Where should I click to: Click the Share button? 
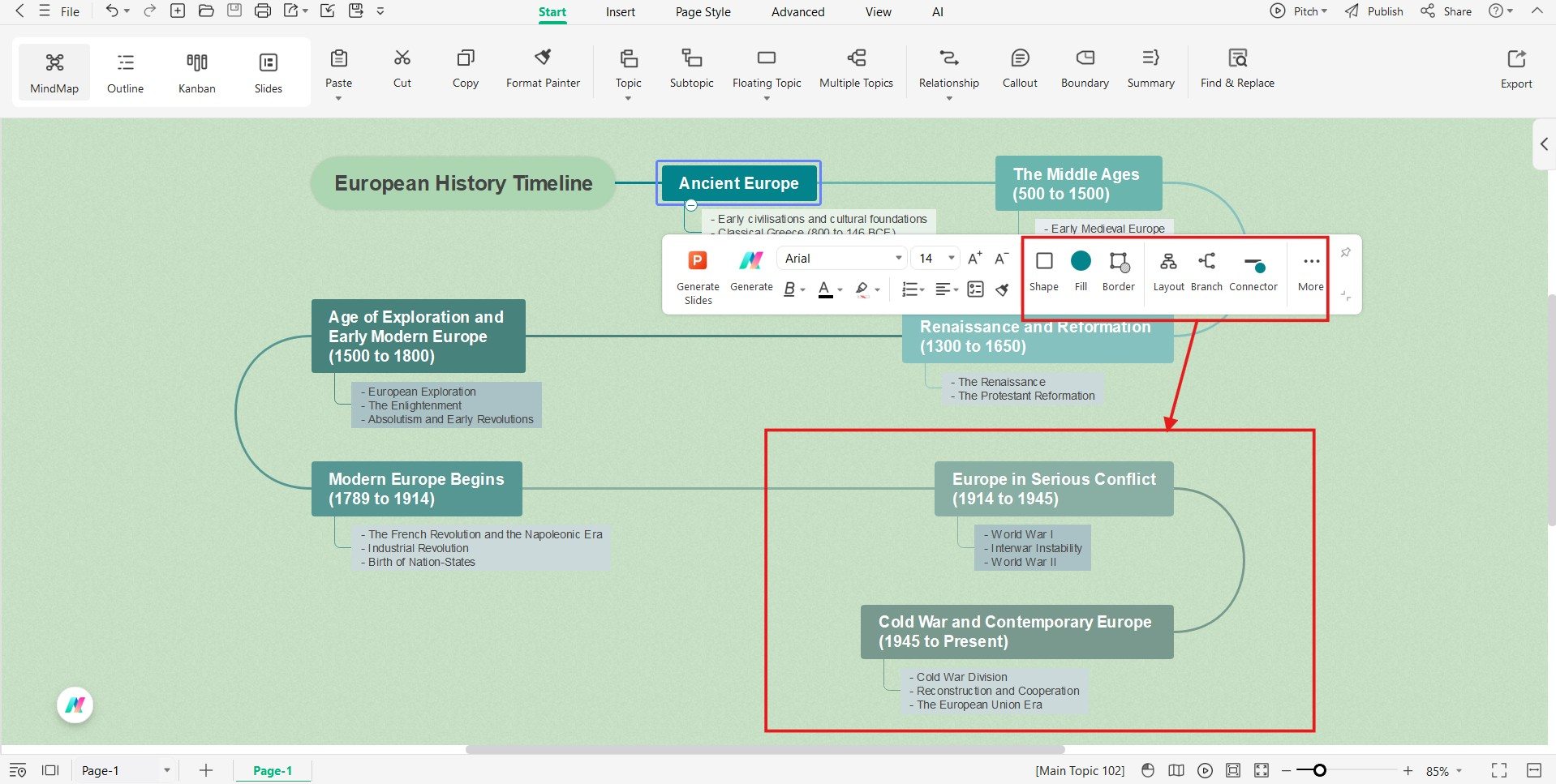pos(1446,11)
